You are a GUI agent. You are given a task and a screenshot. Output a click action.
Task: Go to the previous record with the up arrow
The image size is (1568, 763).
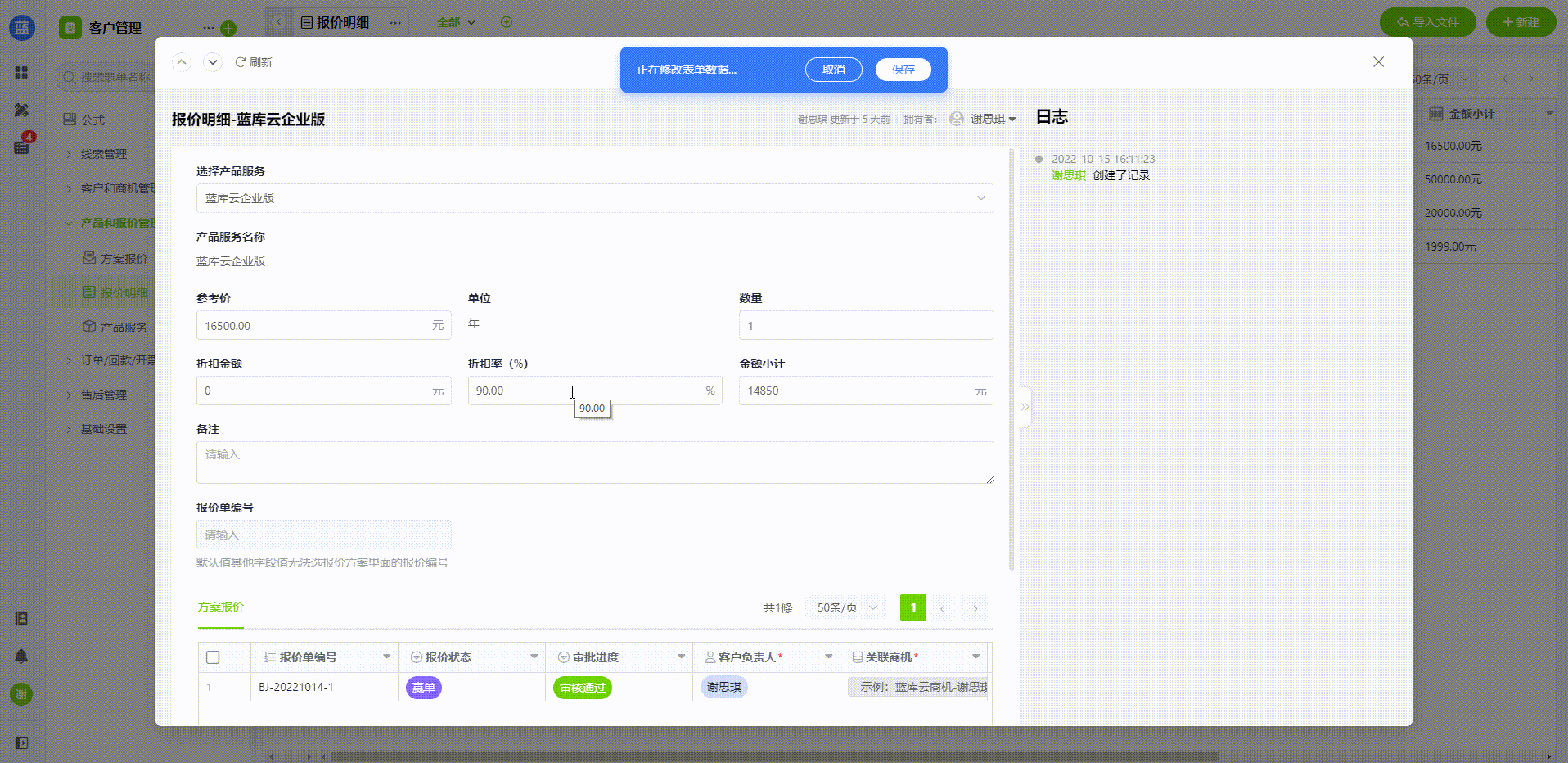(182, 62)
